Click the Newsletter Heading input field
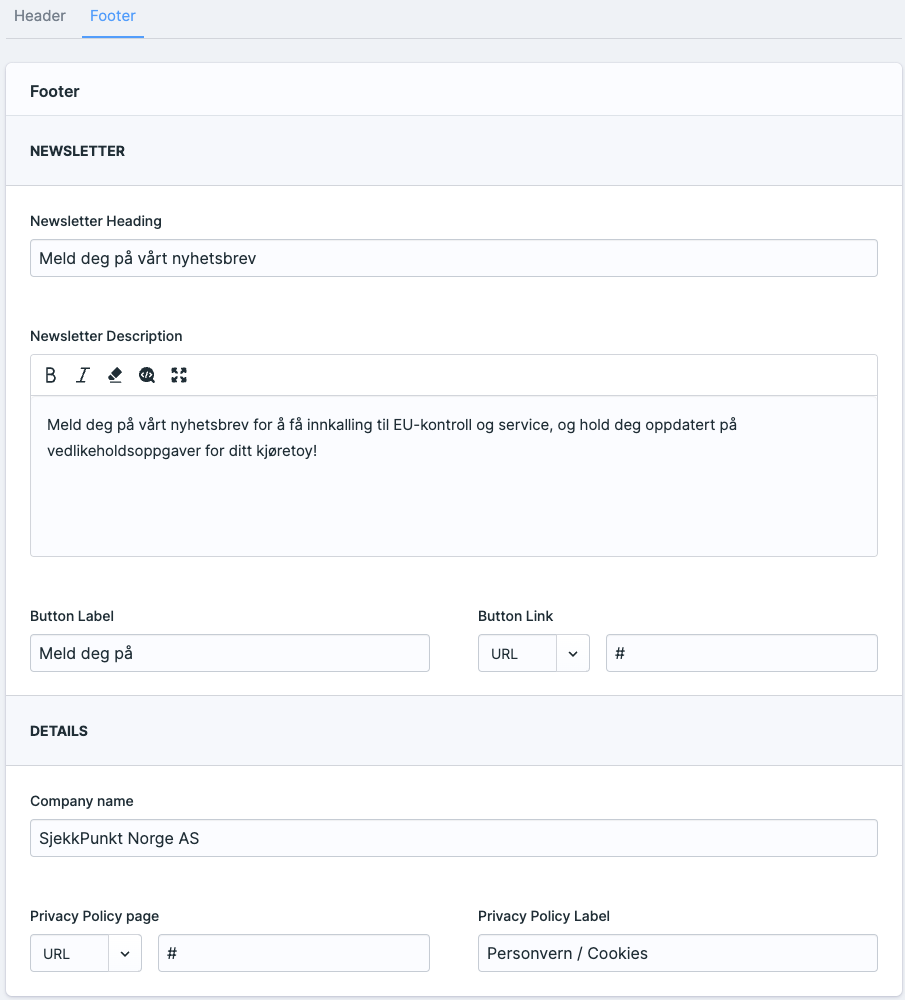This screenshot has width=905, height=1000. point(453,258)
